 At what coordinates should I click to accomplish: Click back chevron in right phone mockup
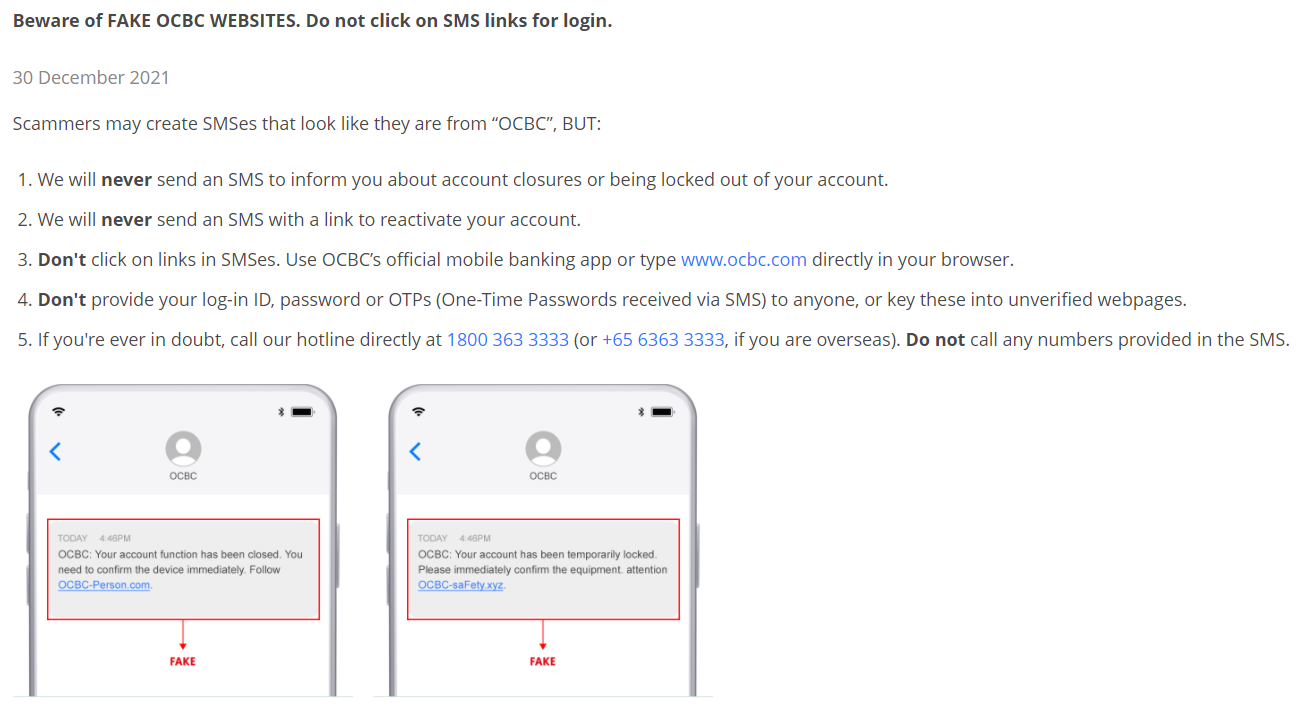415,451
